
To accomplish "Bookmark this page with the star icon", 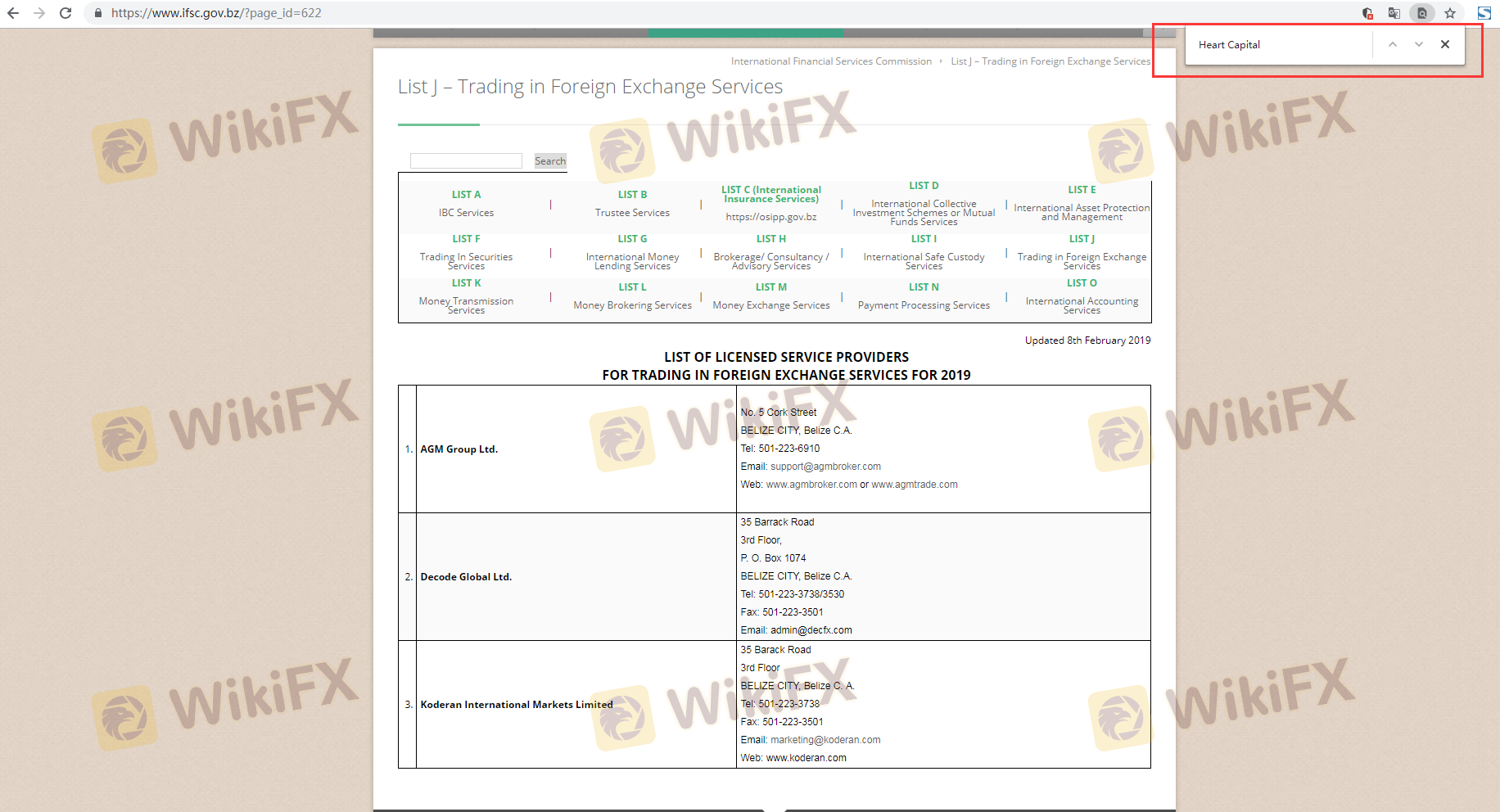I will click(1450, 13).
